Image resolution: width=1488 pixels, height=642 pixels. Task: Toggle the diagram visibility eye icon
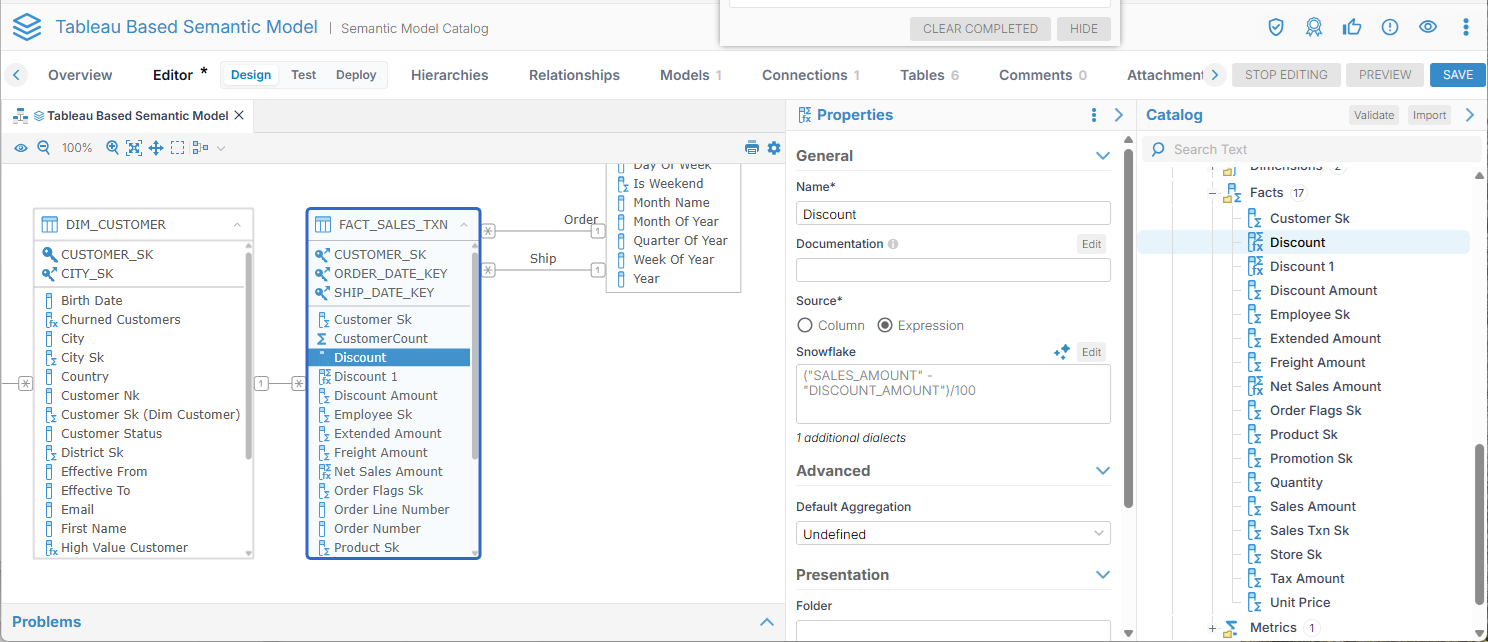(21, 148)
